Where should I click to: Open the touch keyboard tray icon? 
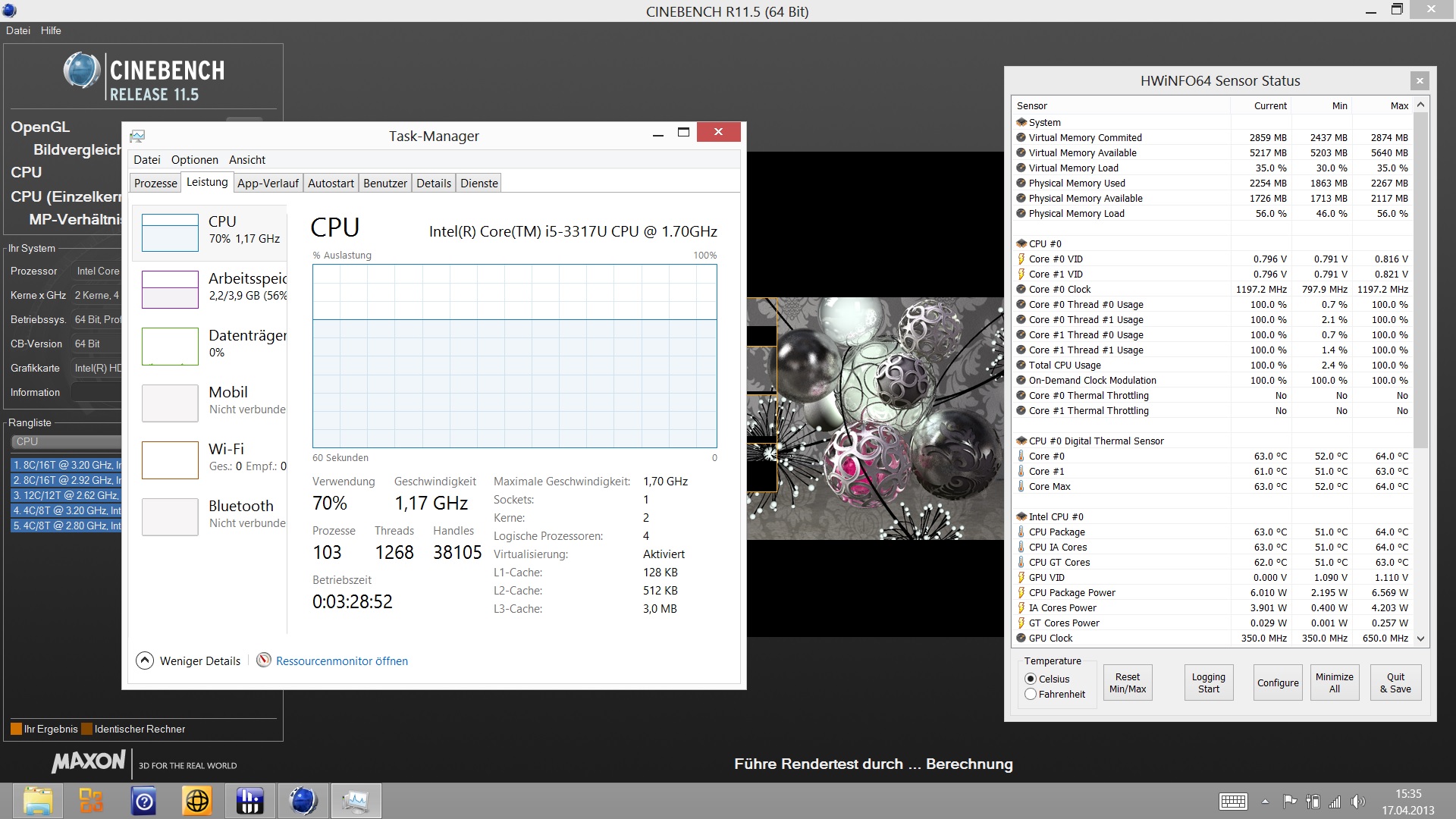tap(1233, 802)
